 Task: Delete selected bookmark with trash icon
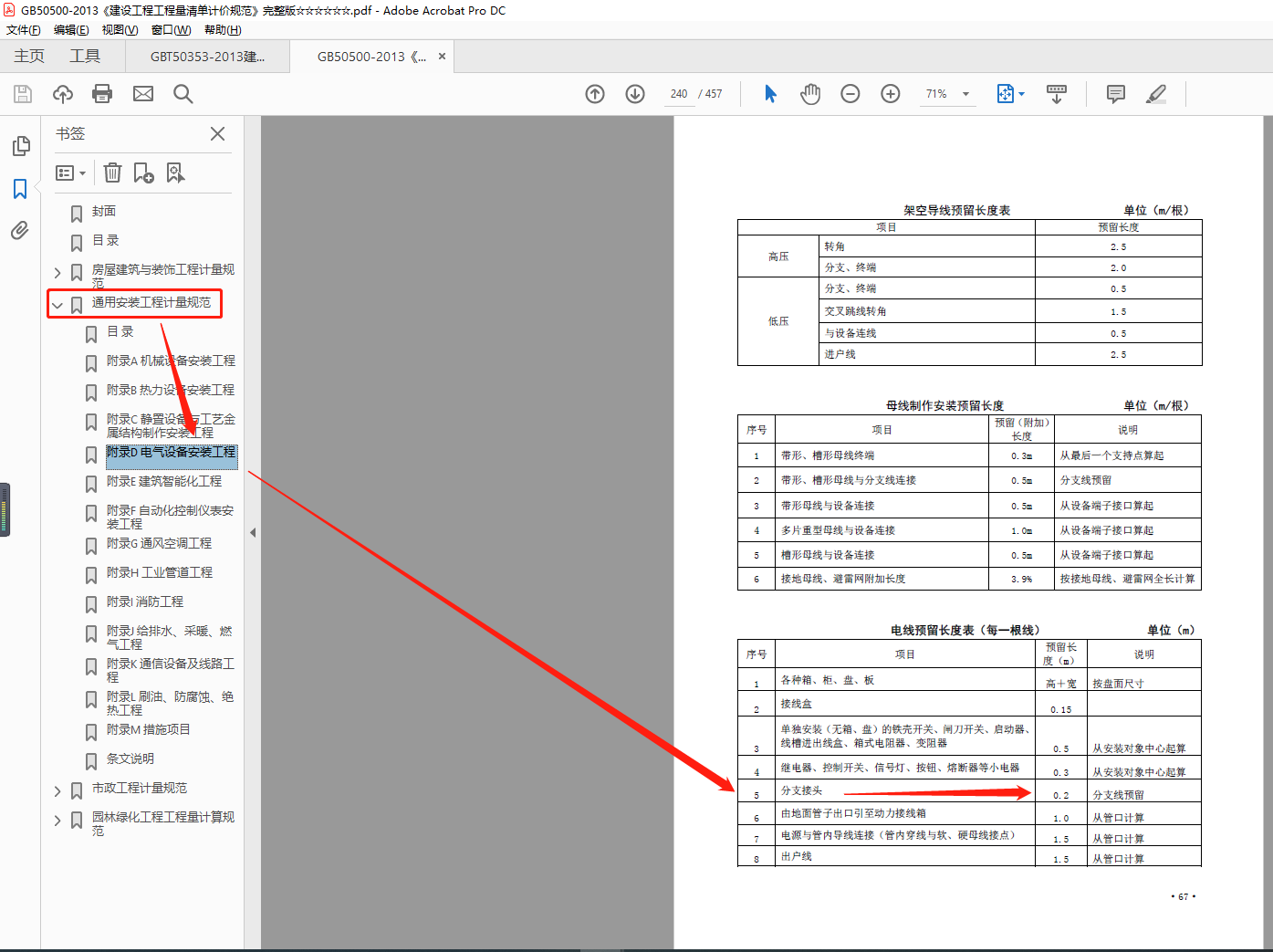(112, 173)
